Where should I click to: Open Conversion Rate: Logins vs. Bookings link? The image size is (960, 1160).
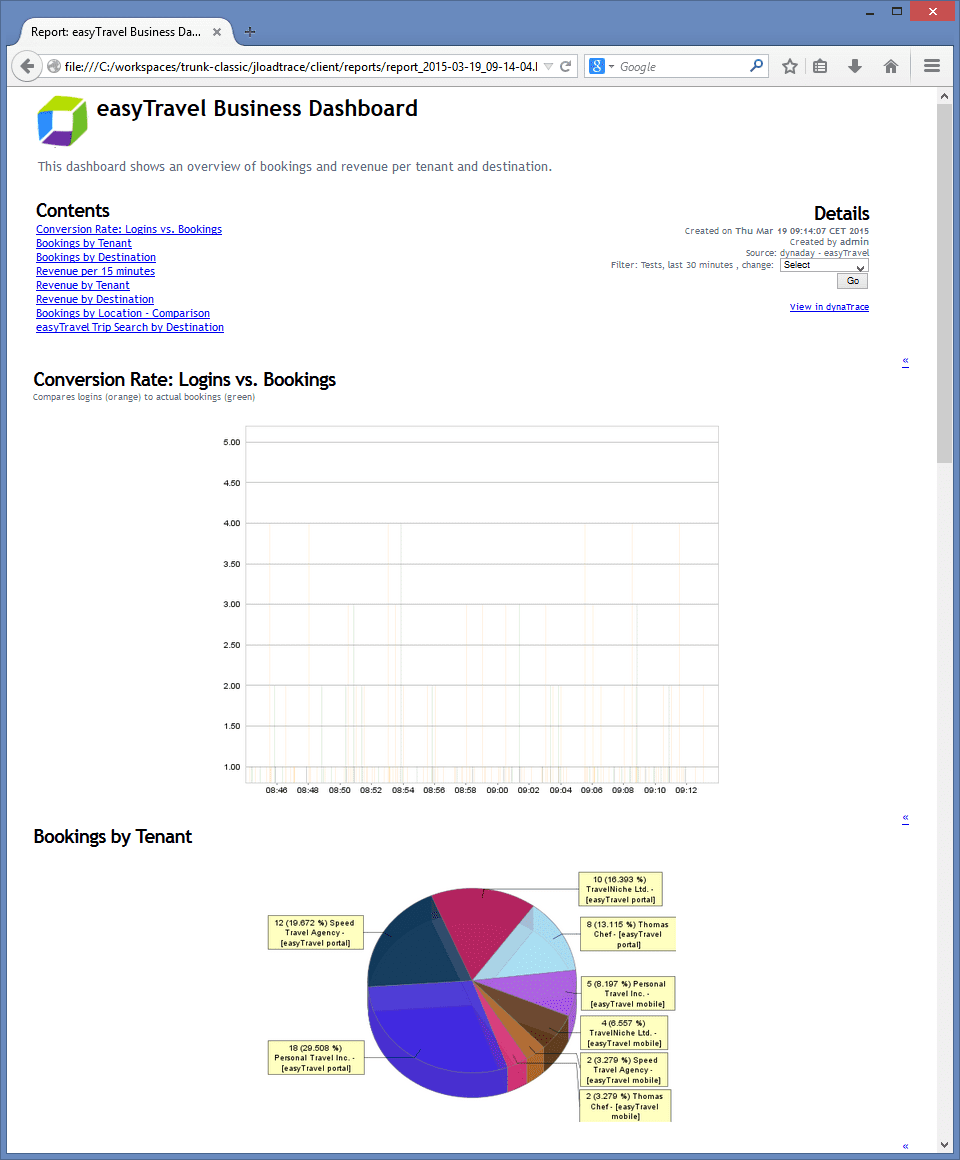[129, 229]
